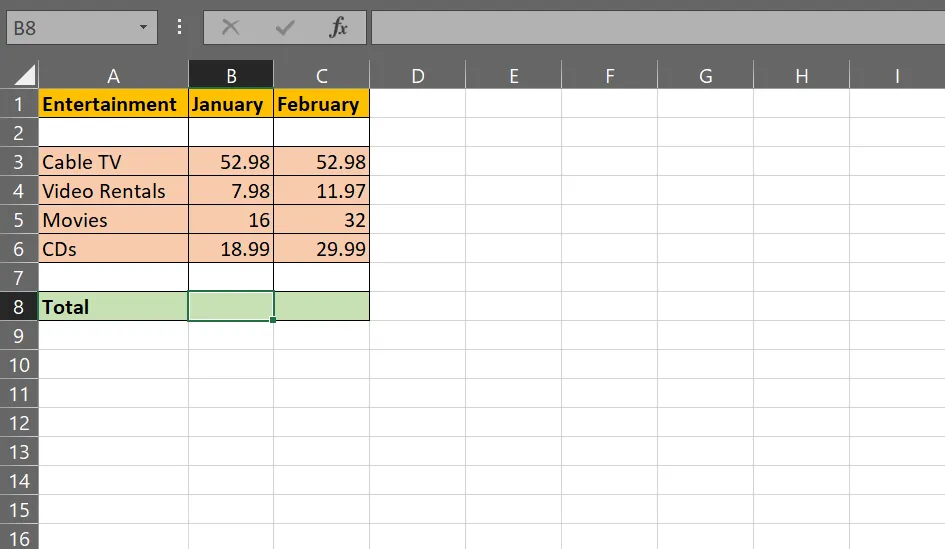This screenshot has height=549, width=945.
Task: Expand the Name Box dropdown arrow
Action: point(143,27)
